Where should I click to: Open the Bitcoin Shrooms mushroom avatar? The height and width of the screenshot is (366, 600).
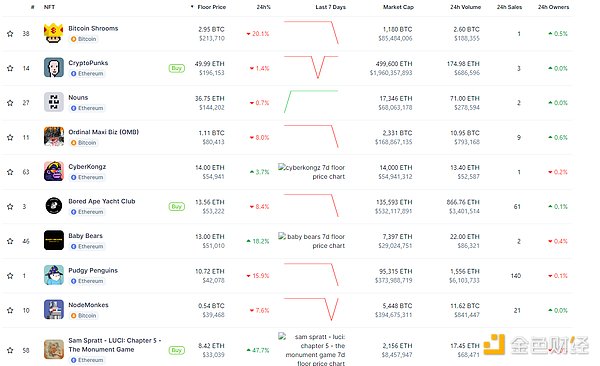(x=54, y=33)
